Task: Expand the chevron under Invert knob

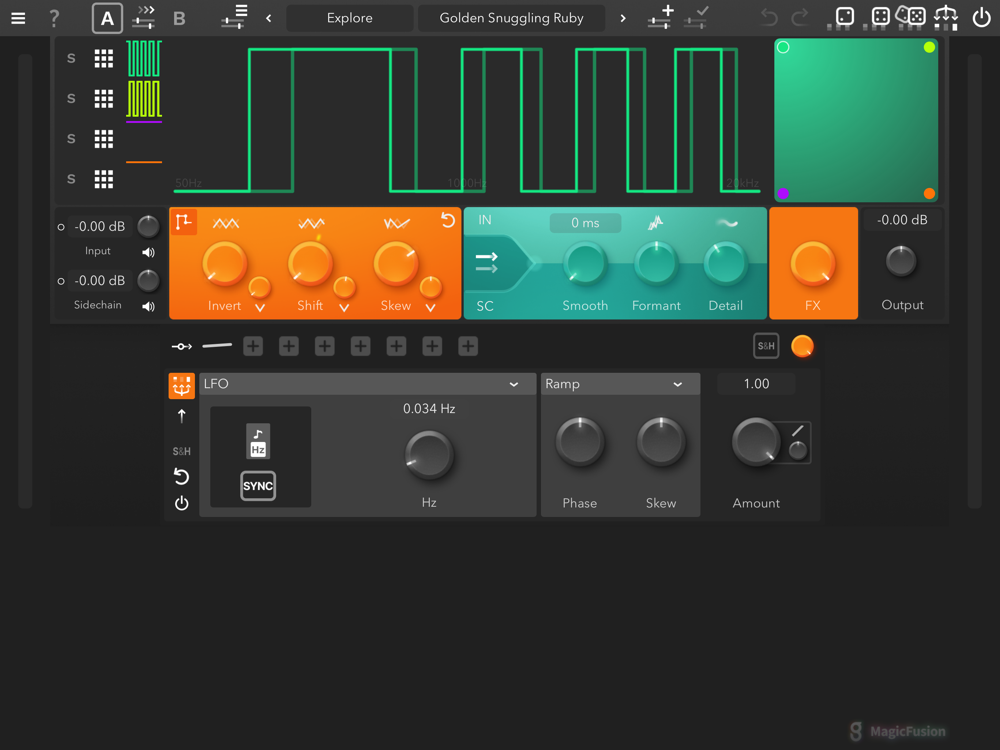Action: [259, 308]
